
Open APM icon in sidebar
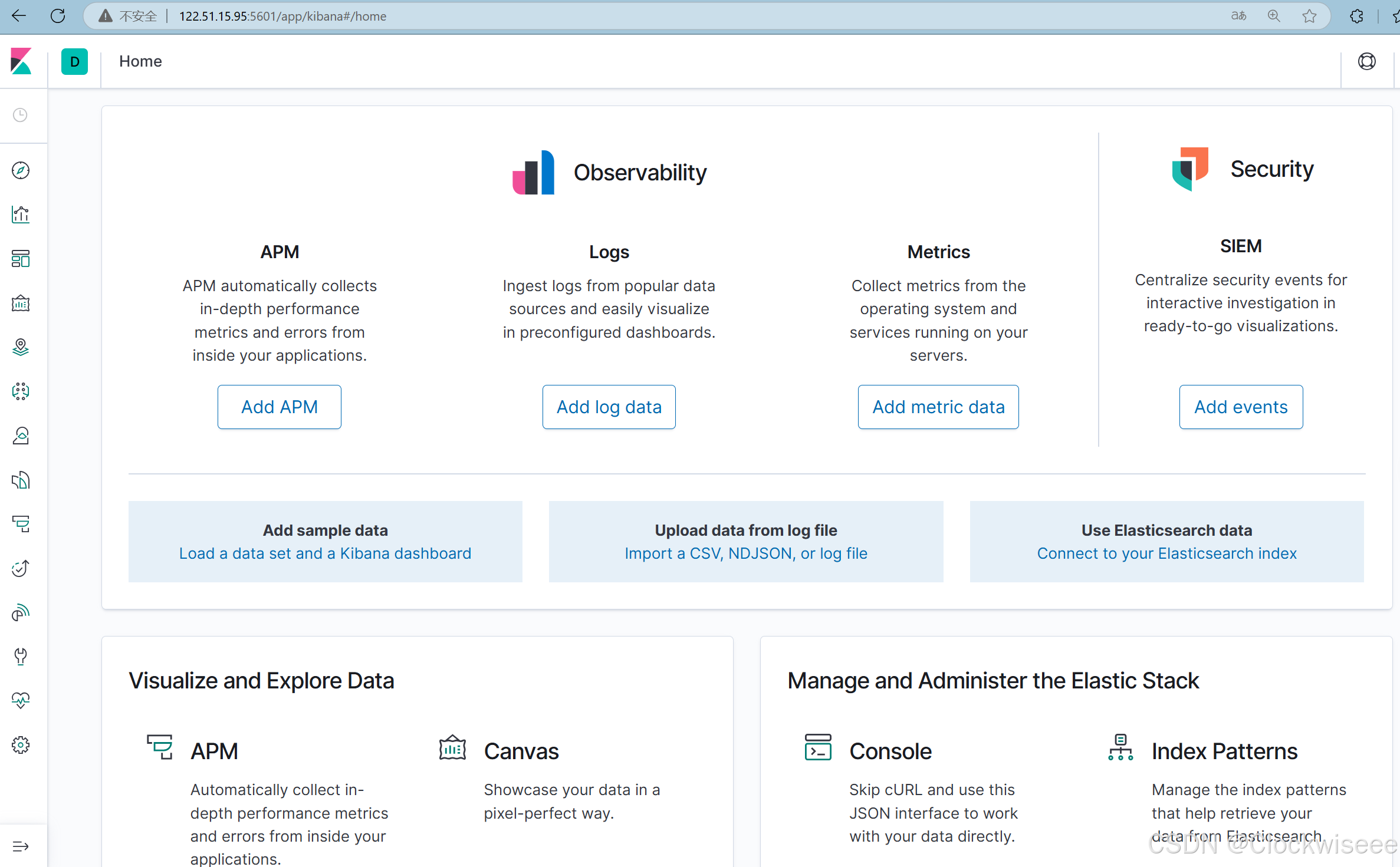[x=21, y=524]
